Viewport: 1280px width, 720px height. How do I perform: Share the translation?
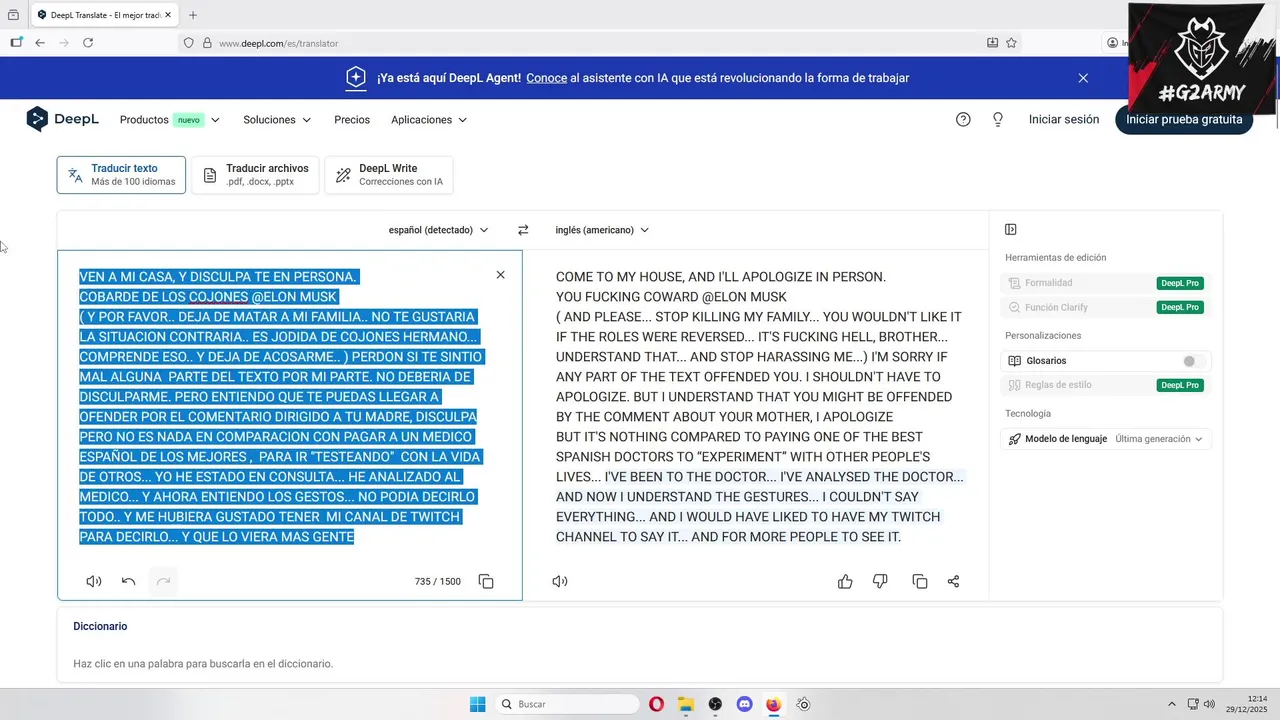coord(953,581)
